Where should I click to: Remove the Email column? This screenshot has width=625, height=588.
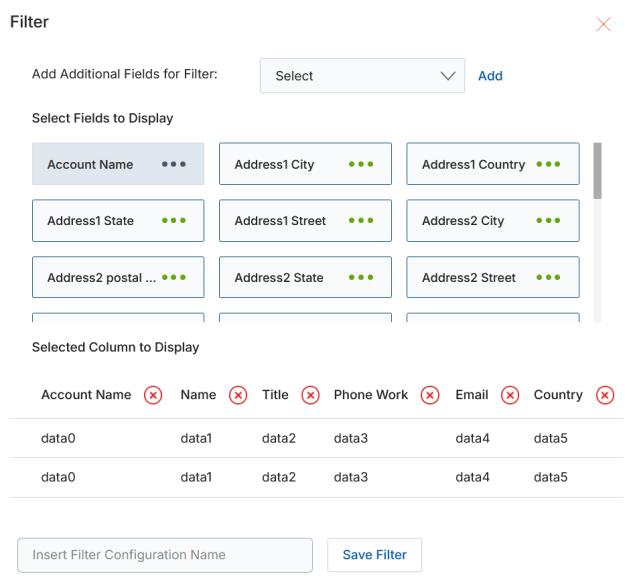pyautogui.click(x=510, y=395)
